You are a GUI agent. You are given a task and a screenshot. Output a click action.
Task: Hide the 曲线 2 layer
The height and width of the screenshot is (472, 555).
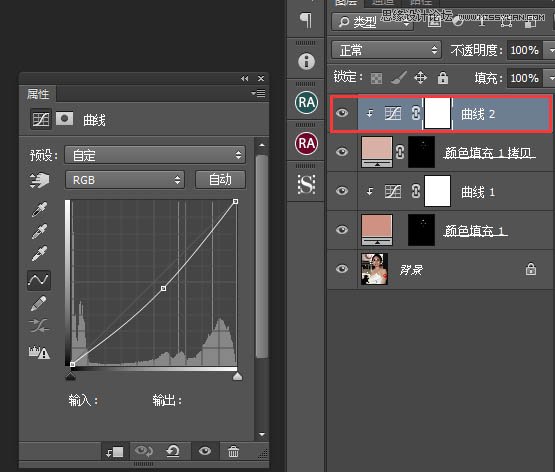(x=342, y=113)
